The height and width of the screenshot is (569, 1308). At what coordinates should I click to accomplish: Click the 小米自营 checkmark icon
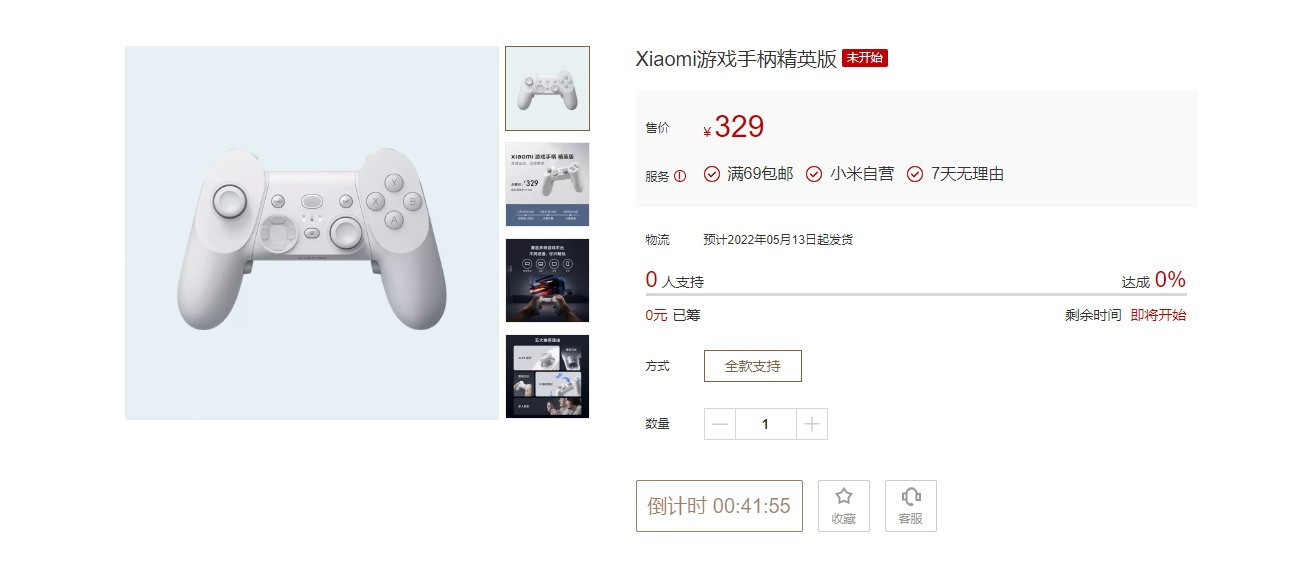point(814,174)
